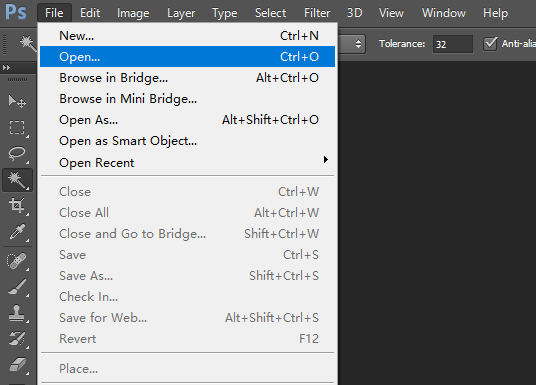Select the Clone Stamp tool
The height and width of the screenshot is (385, 536).
coord(17,313)
